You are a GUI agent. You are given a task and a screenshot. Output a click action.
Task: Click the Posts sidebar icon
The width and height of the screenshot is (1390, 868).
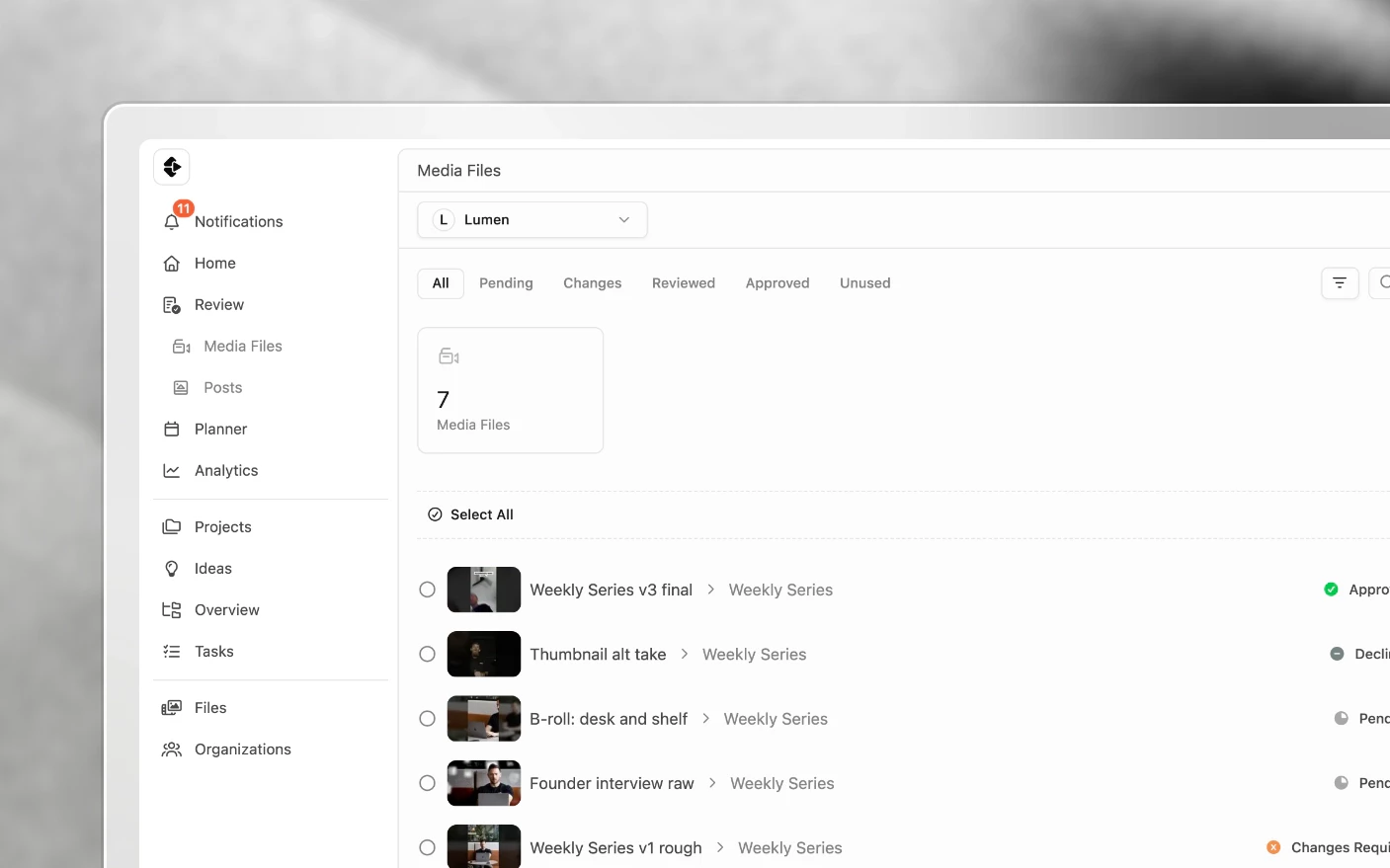pyautogui.click(x=181, y=388)
